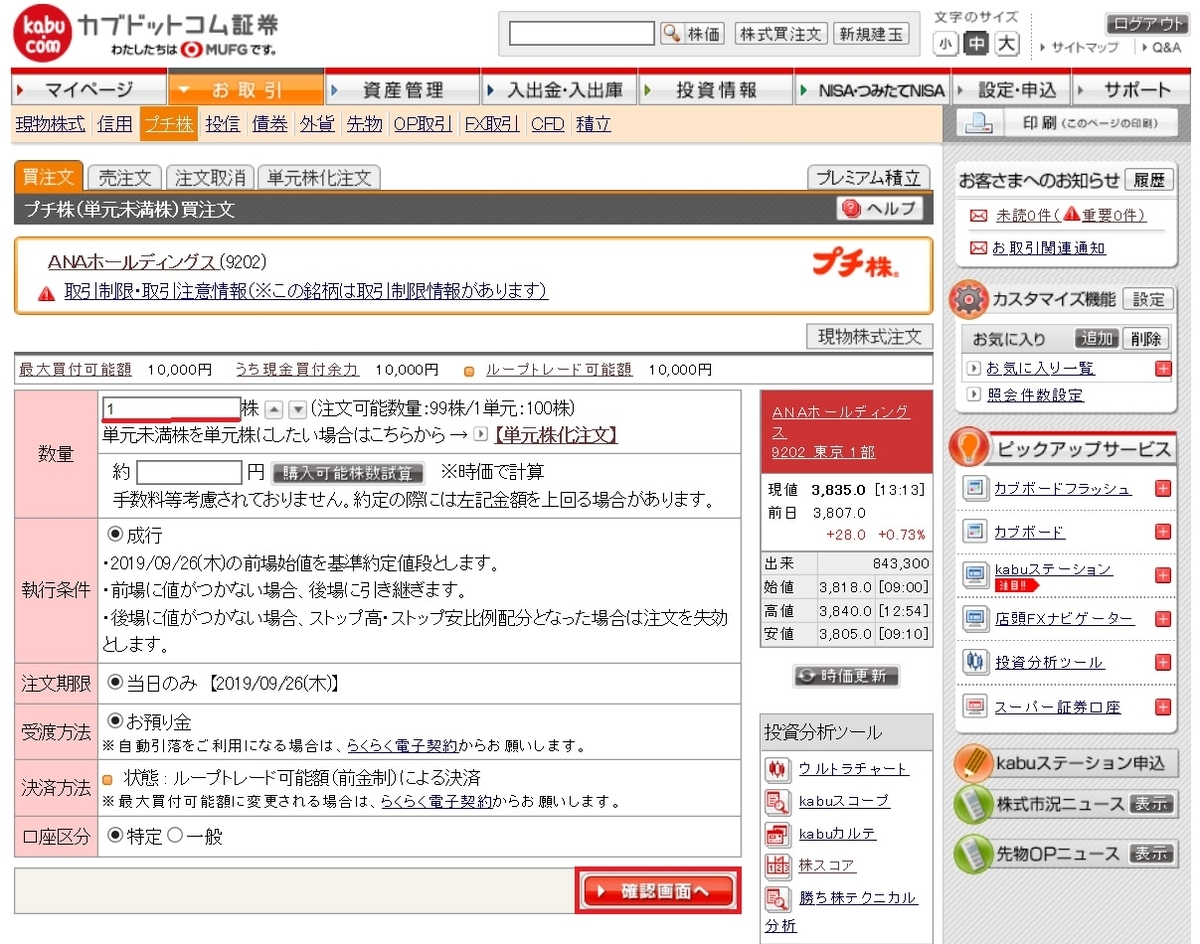Screen dimensions: 1200x944
Task: Decrease quantity with down arrow
Action: pos(297,410)
